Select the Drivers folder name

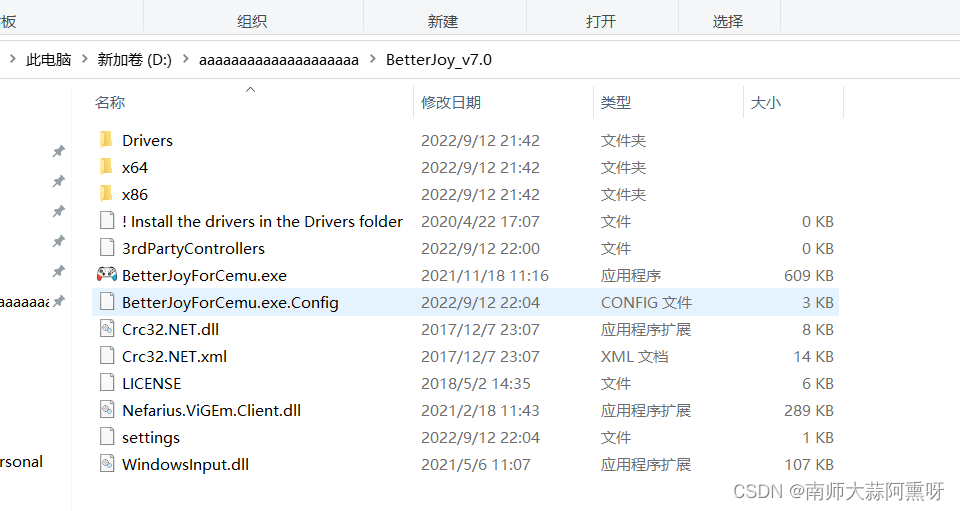click(148, 140)
